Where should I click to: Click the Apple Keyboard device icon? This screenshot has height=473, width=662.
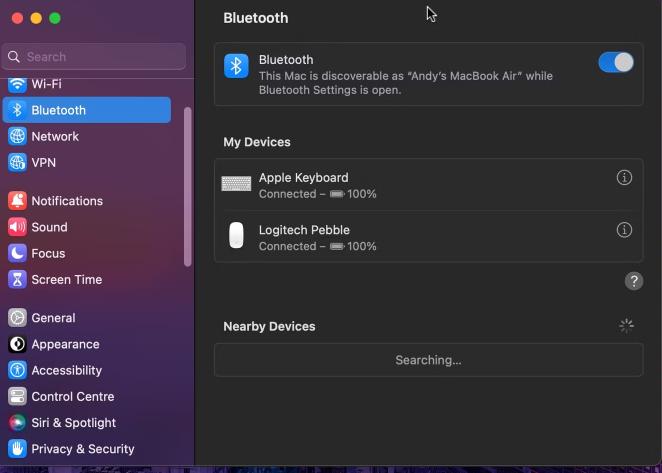pos(236,184)
